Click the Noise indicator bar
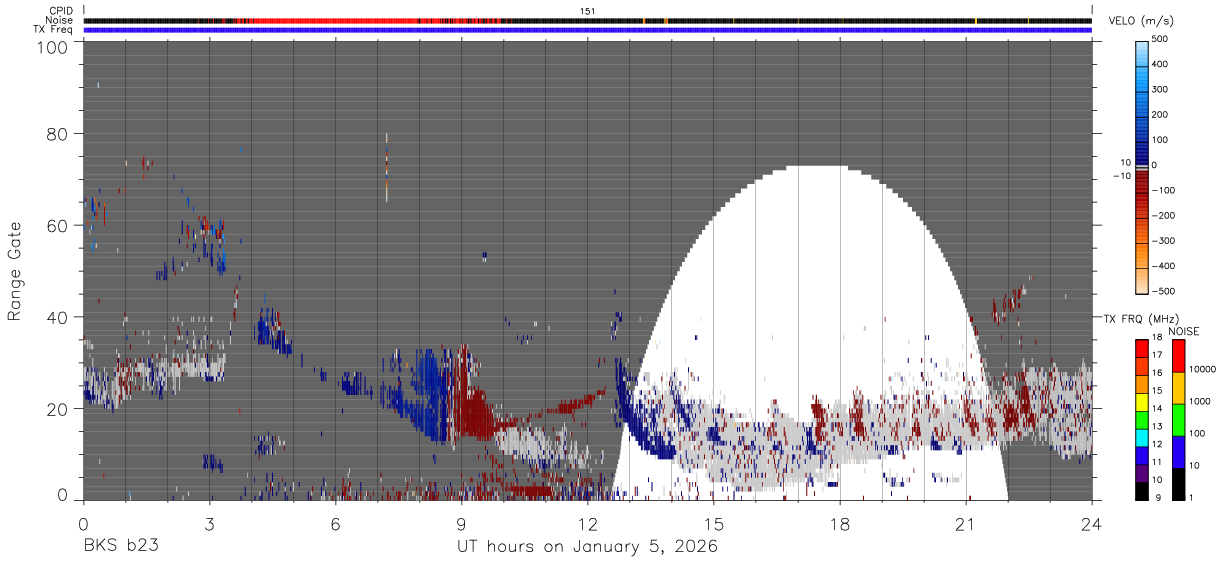The height and width of the screenshot is (567, 1228). click(588, 20)
